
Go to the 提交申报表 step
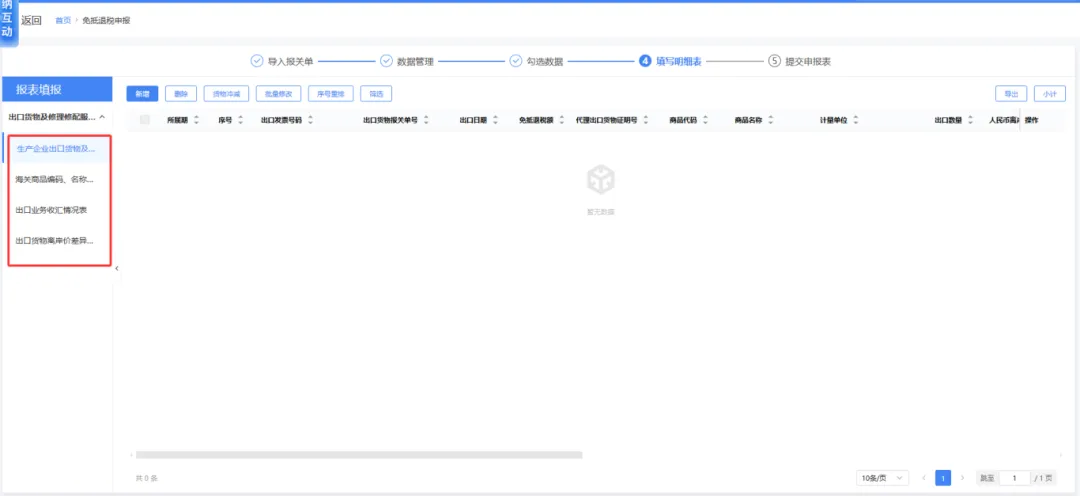point(808,61)
